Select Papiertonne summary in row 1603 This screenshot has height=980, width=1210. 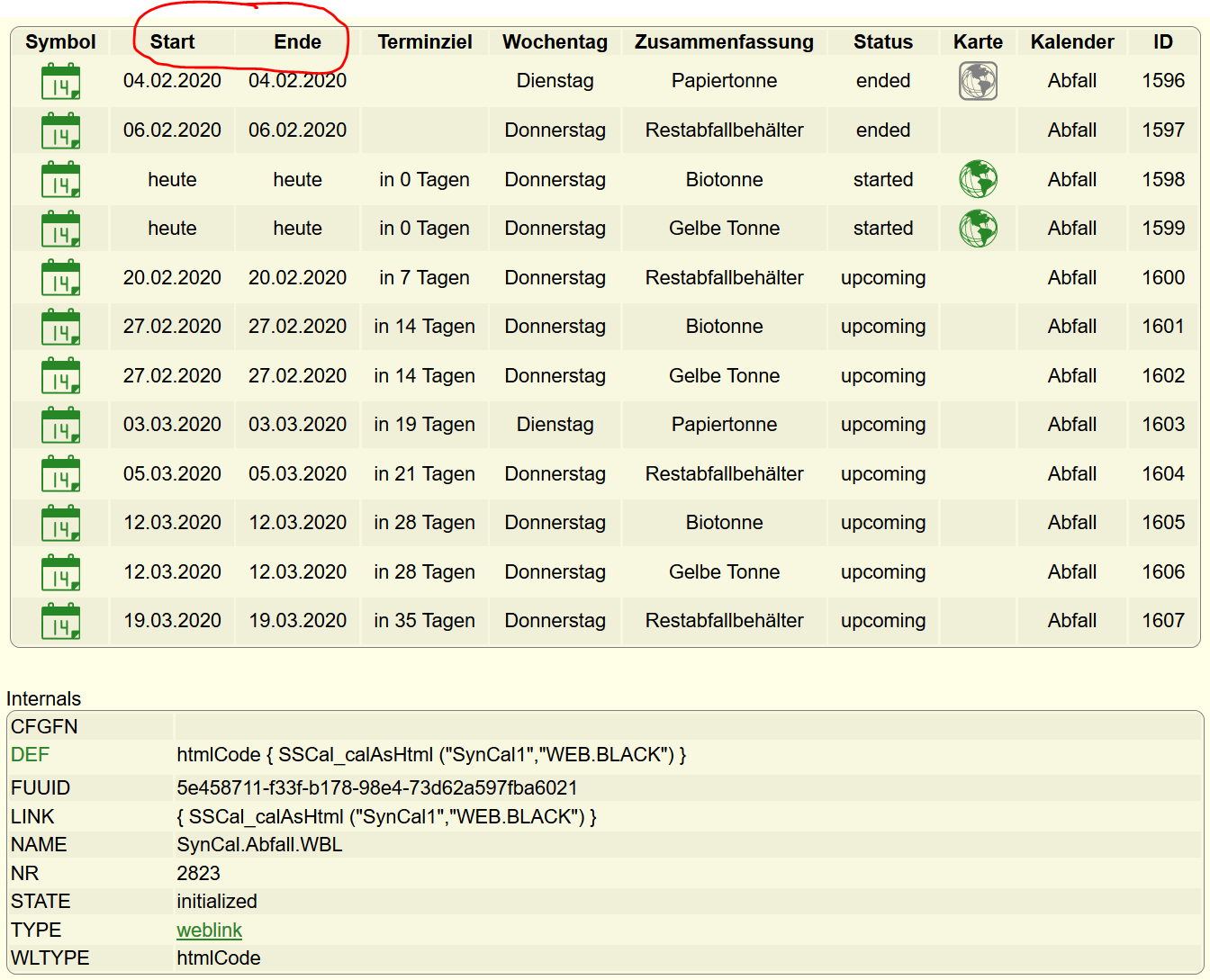(x=724, y=425)
